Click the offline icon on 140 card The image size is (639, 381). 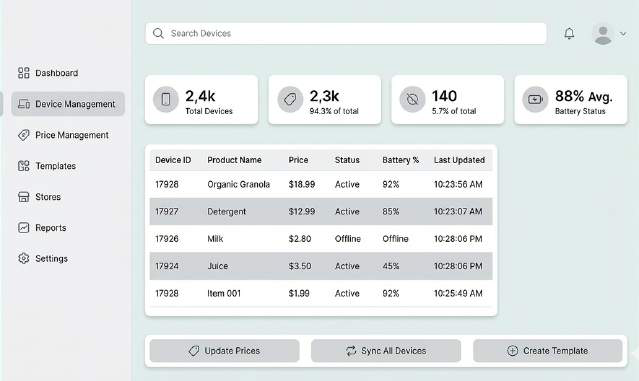[412, 99]
